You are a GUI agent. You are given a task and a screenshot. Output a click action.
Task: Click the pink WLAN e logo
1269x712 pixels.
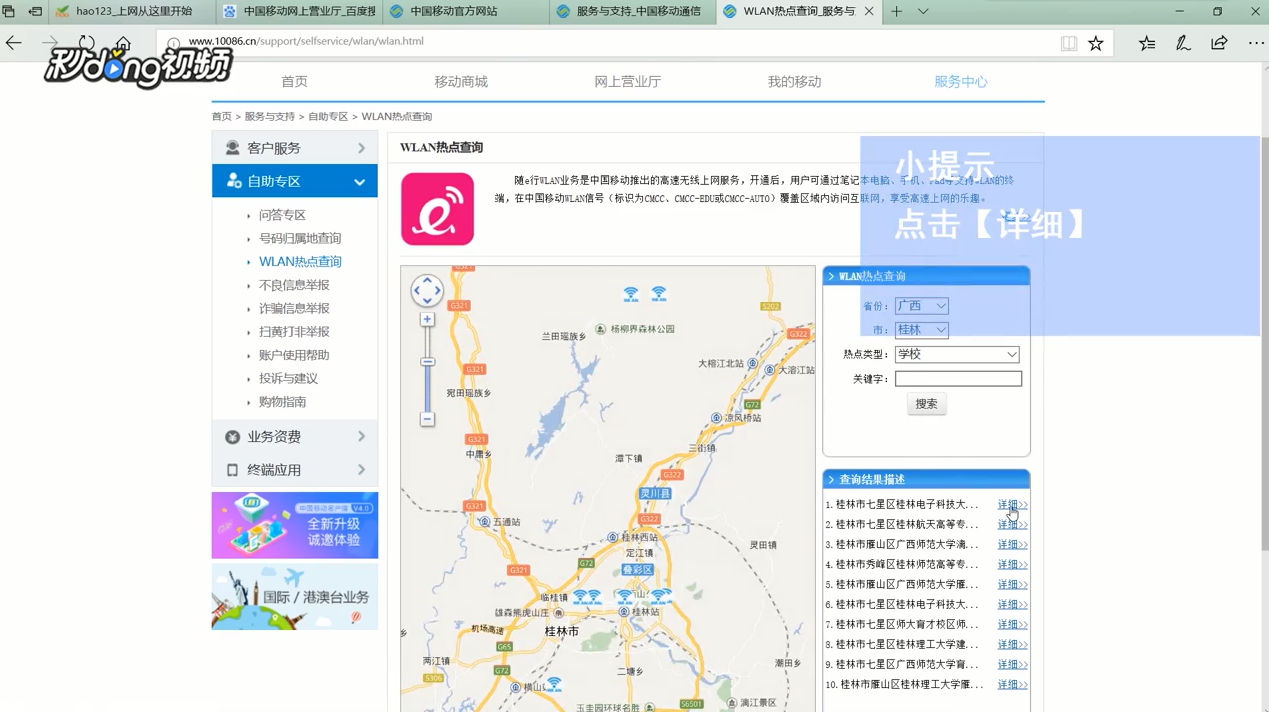click(437, 209)
